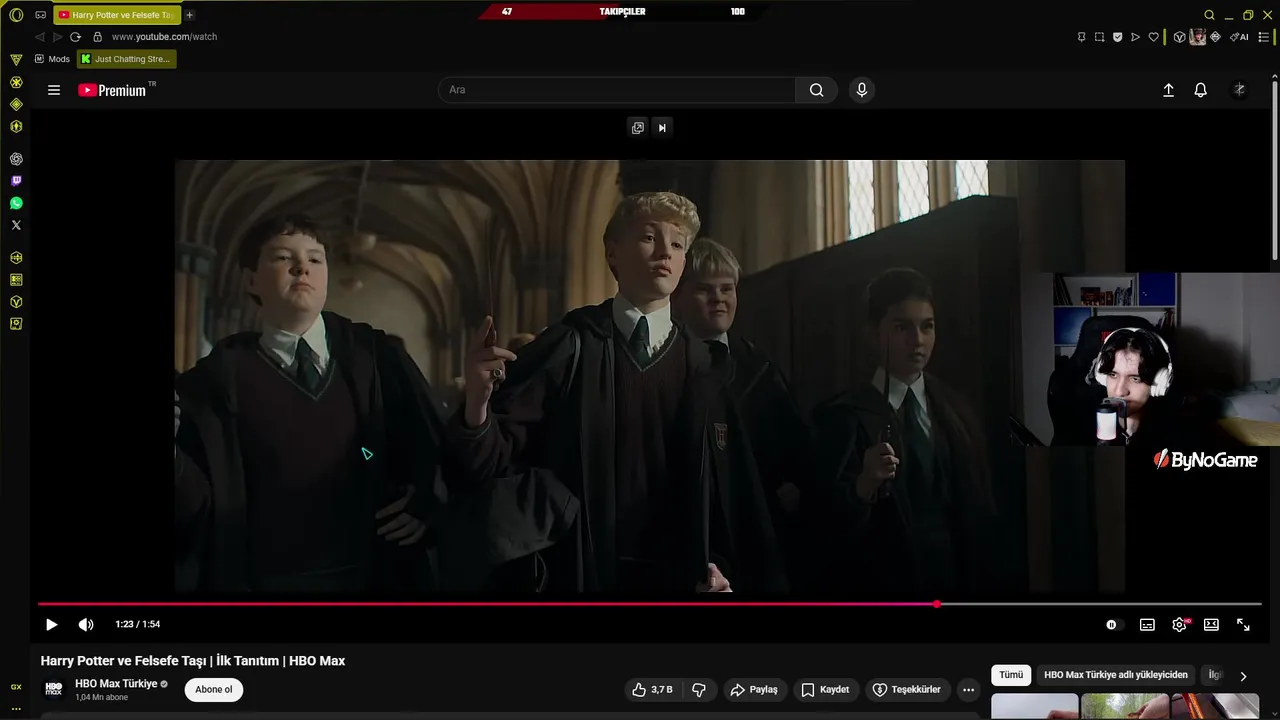Open the more actions three-dot menu
This screenshot has width=1280, height=720.
(x=968, y=690)
